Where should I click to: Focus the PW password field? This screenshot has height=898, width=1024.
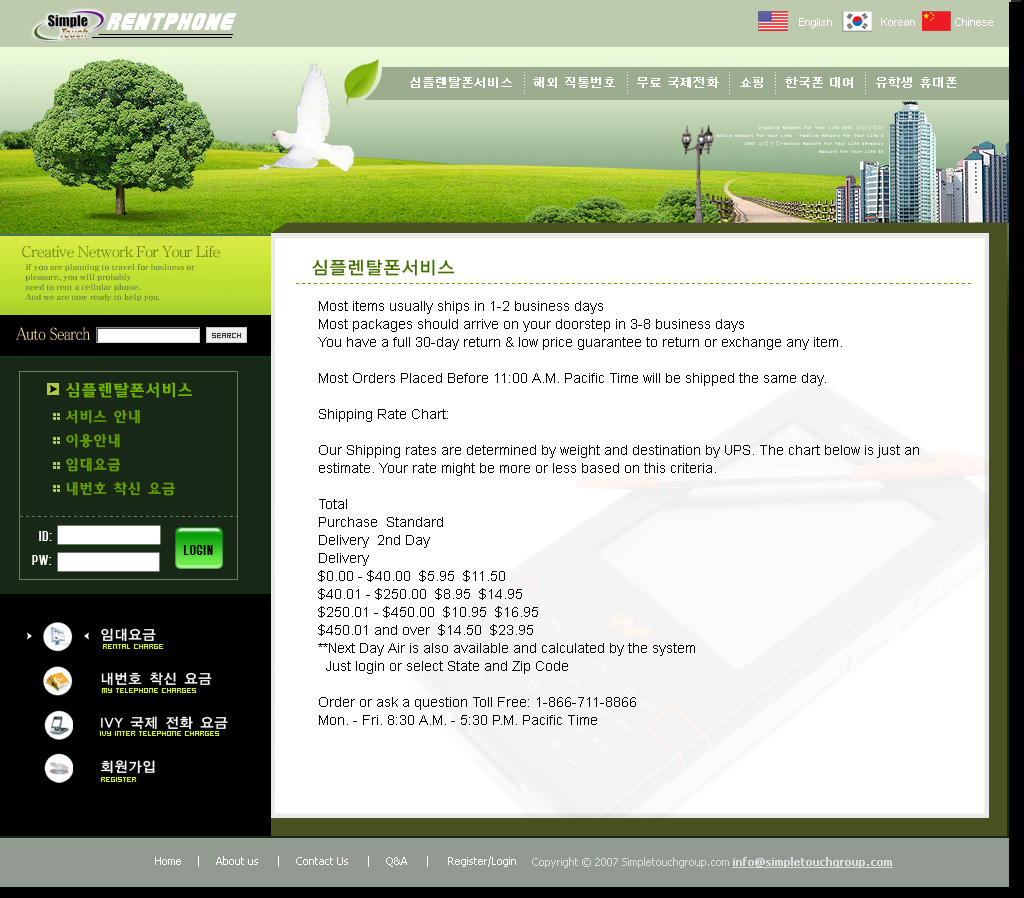108,562
